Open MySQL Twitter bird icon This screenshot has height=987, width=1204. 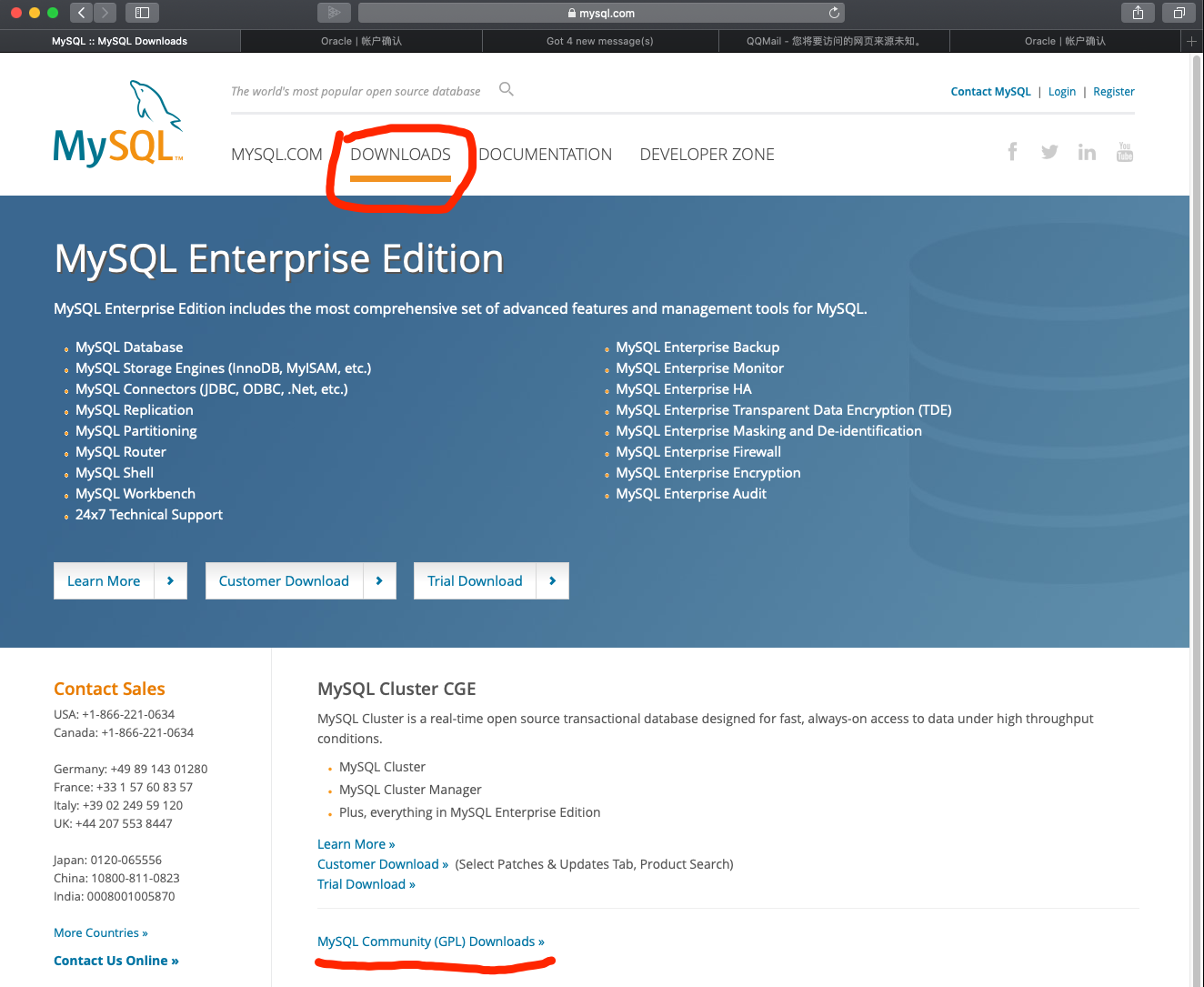click(1049, 152)
